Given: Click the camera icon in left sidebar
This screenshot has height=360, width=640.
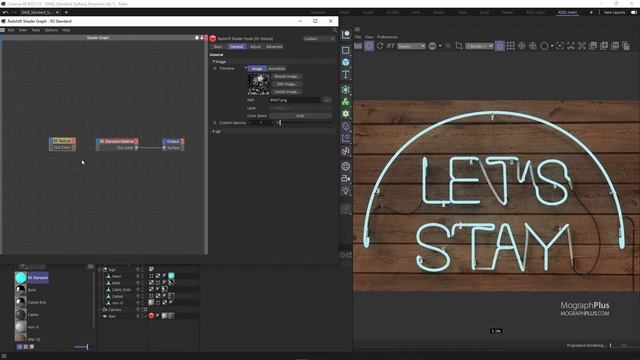Looking at the screenshot, I should [x=345, y=178].
